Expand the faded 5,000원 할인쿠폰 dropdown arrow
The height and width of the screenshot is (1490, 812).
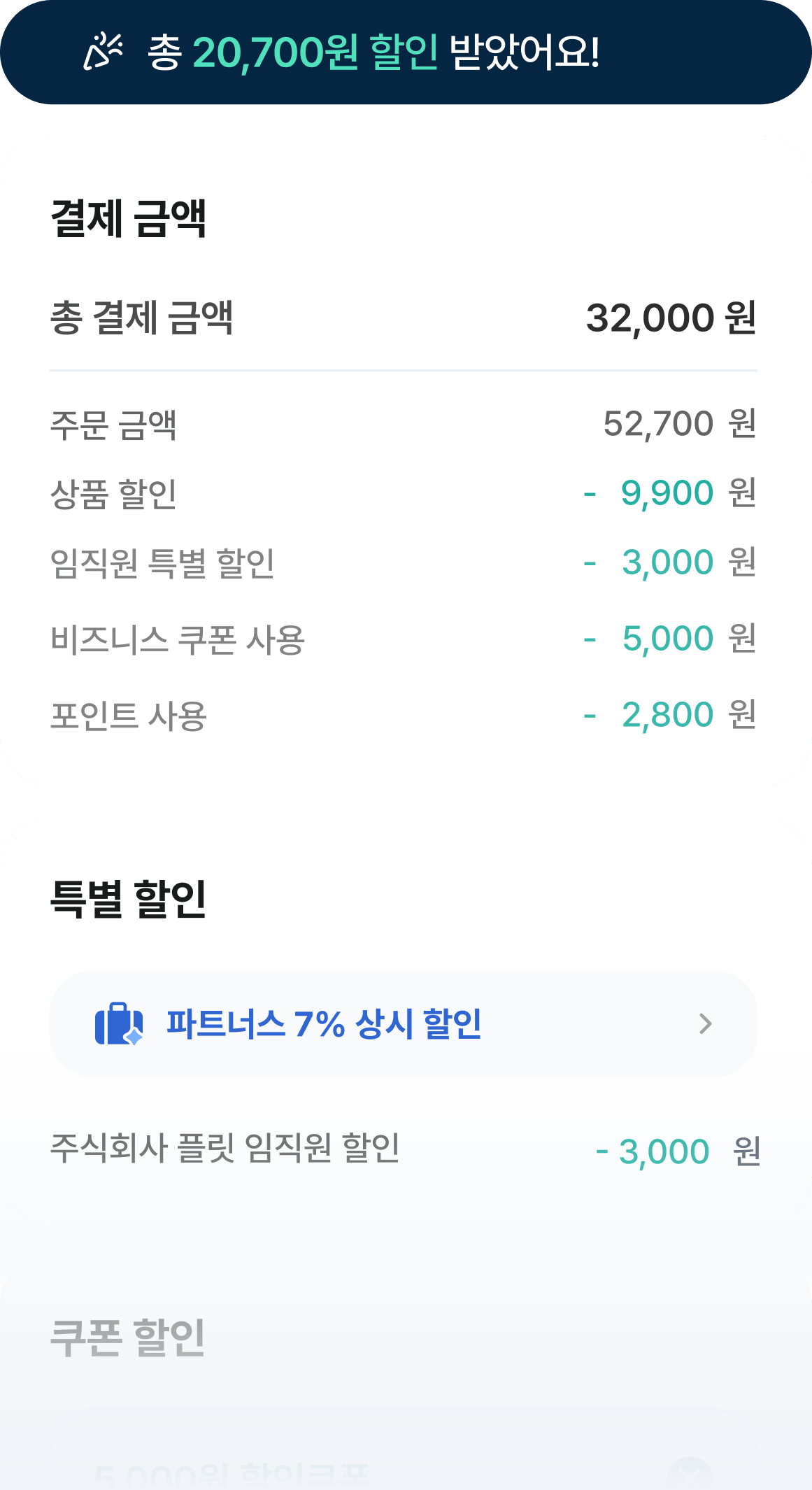point(690,1475)
